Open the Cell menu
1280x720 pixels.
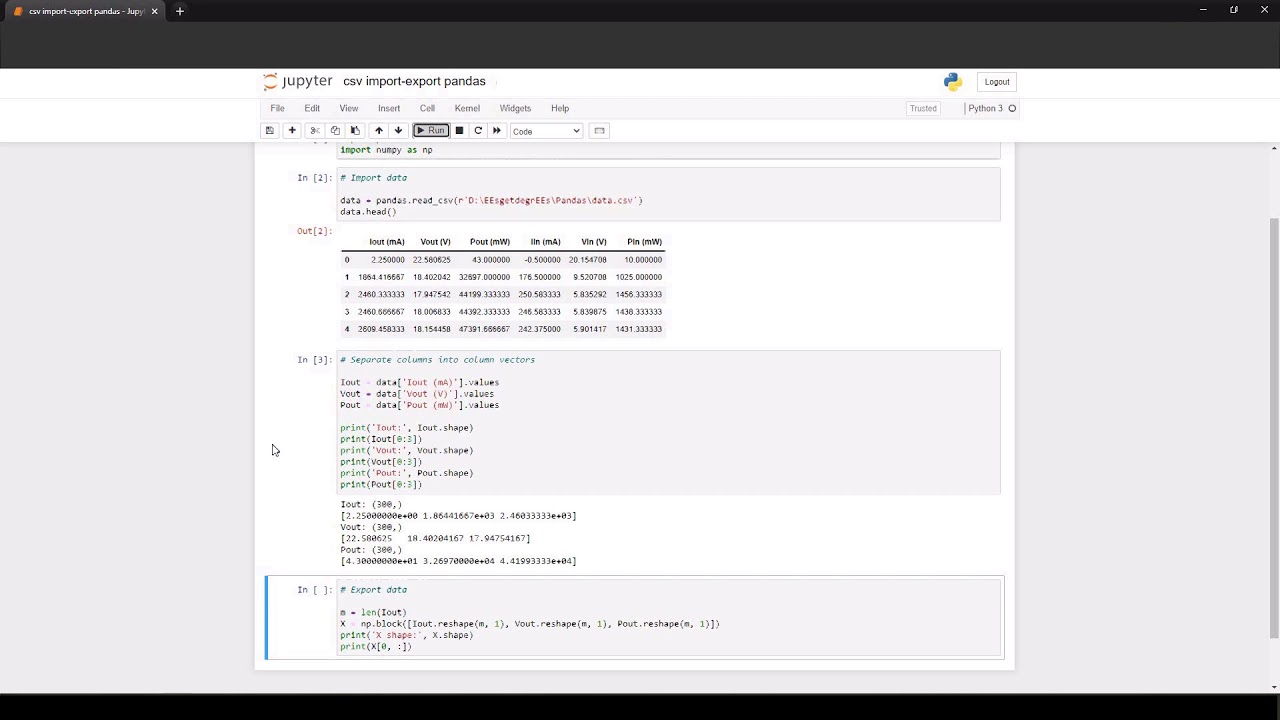tap(427, 108)
